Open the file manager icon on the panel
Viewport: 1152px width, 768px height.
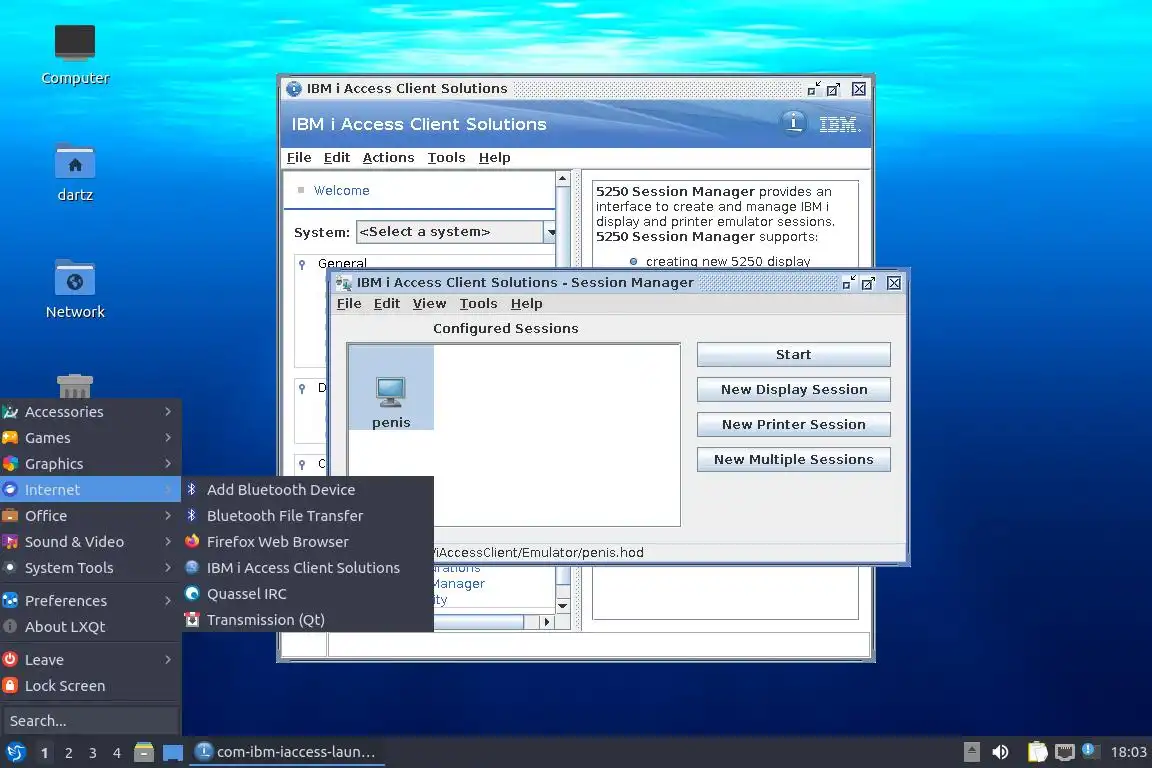pyautogui.click(x=144, y=752)
